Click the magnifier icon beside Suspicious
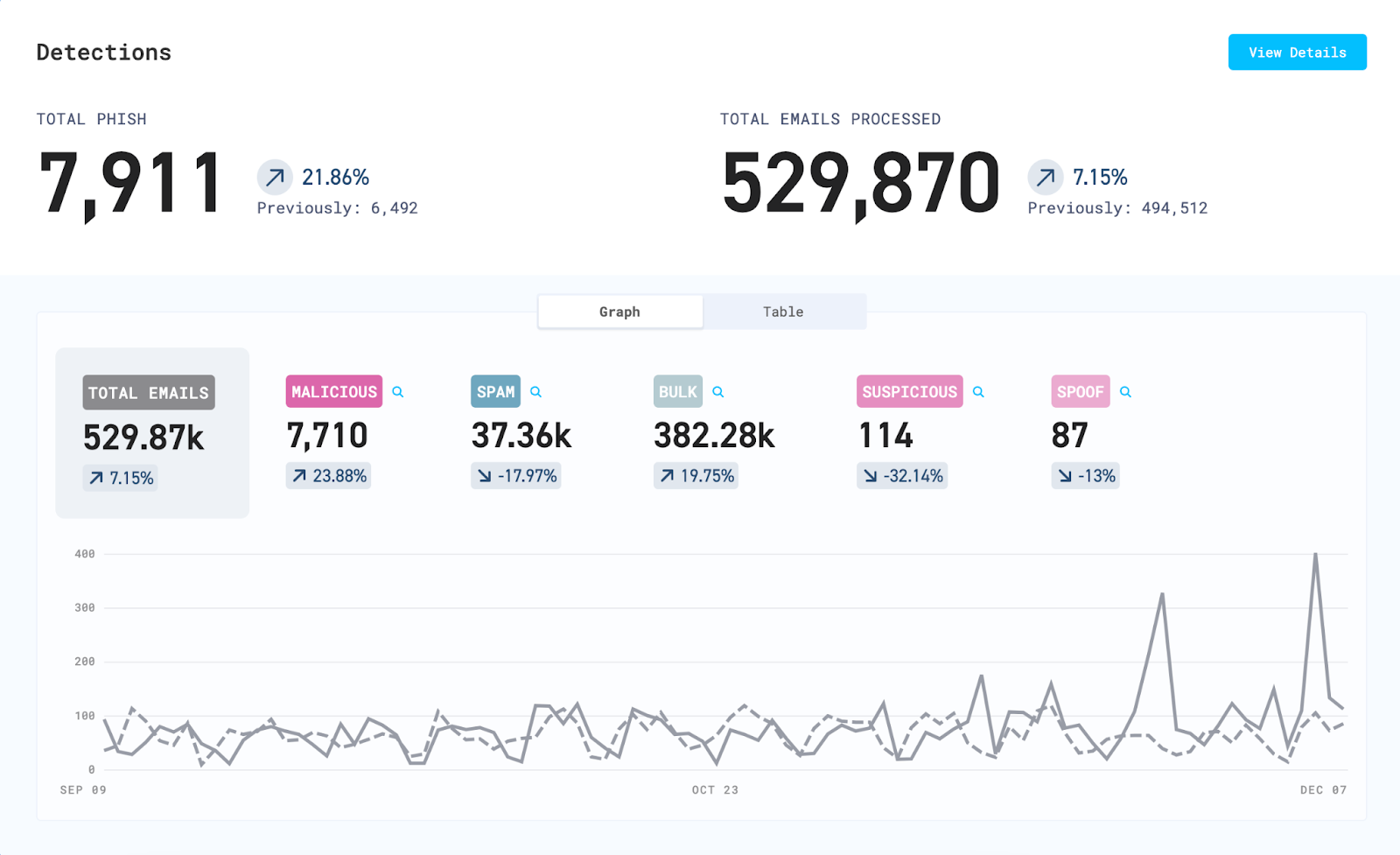Viewport: 1400px width, 855px height. point(978,392)
